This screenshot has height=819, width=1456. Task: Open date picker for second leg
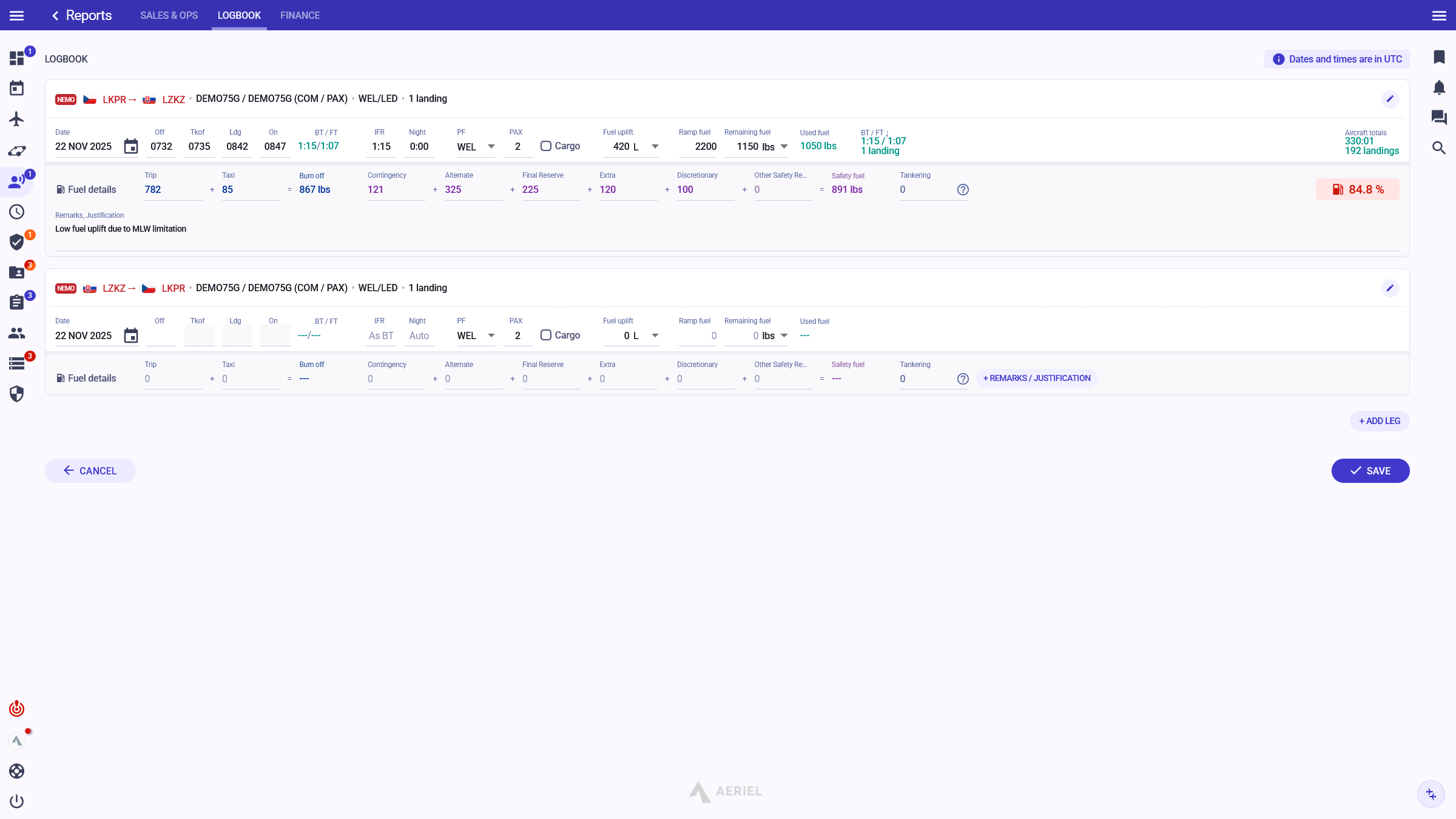(131, 335)
